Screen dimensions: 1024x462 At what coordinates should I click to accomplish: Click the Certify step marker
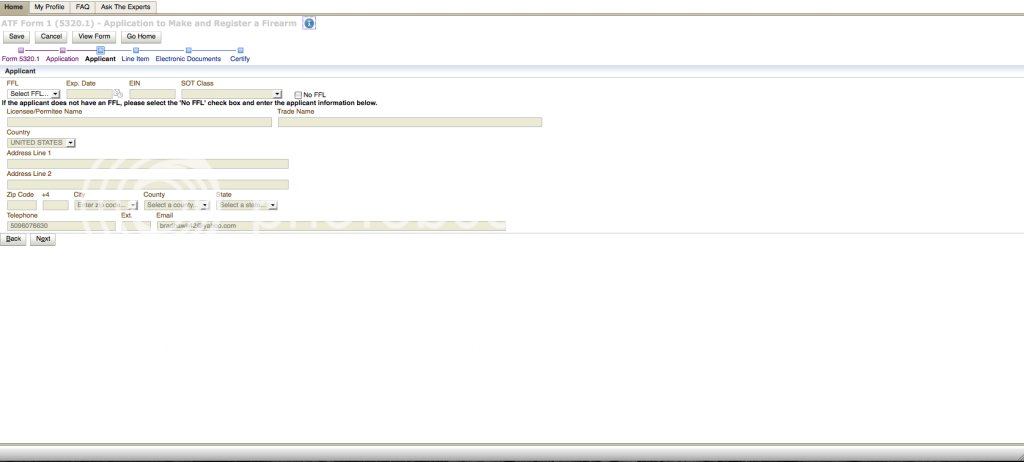(x=240, y=49)
